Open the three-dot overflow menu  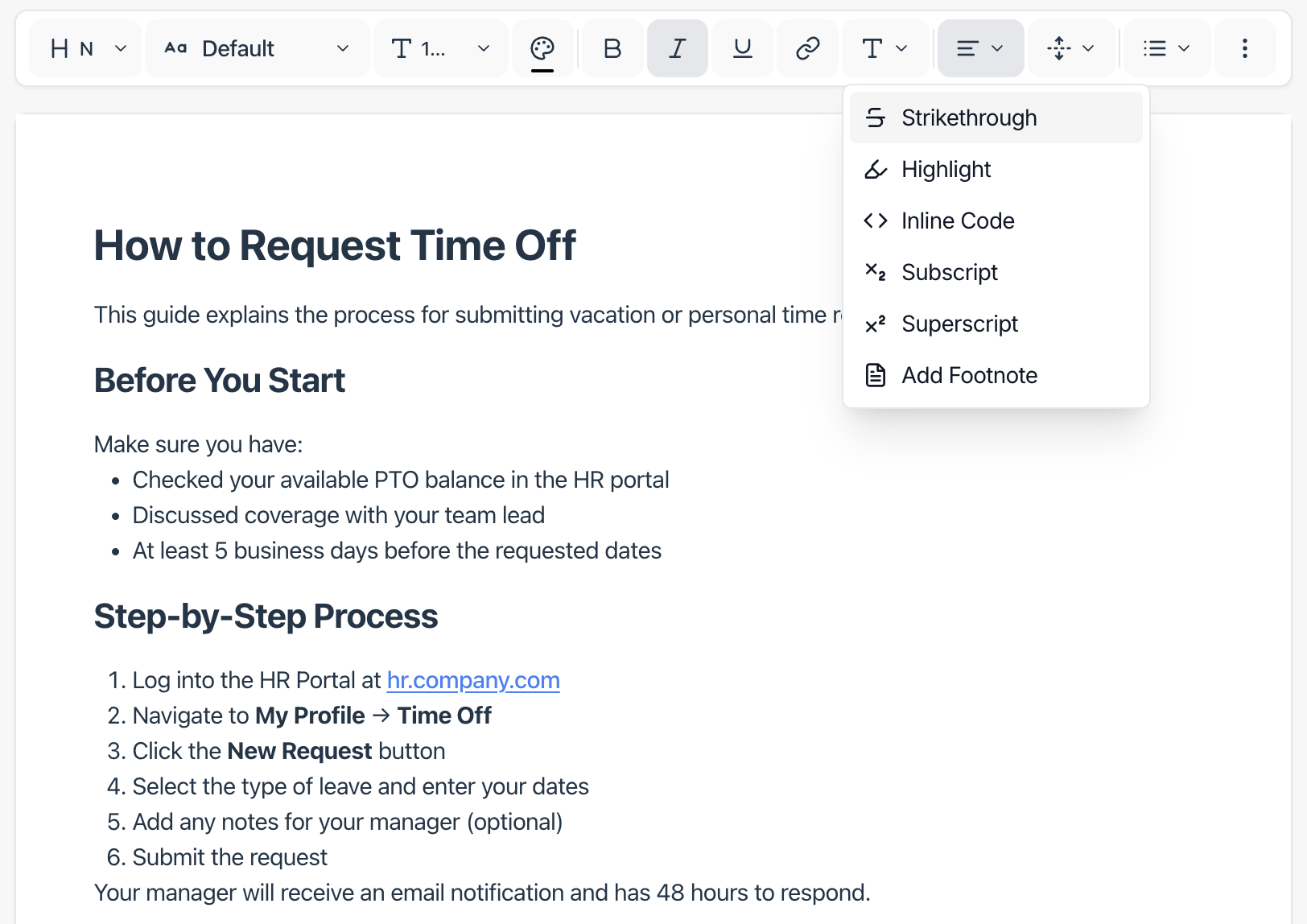1244,48
